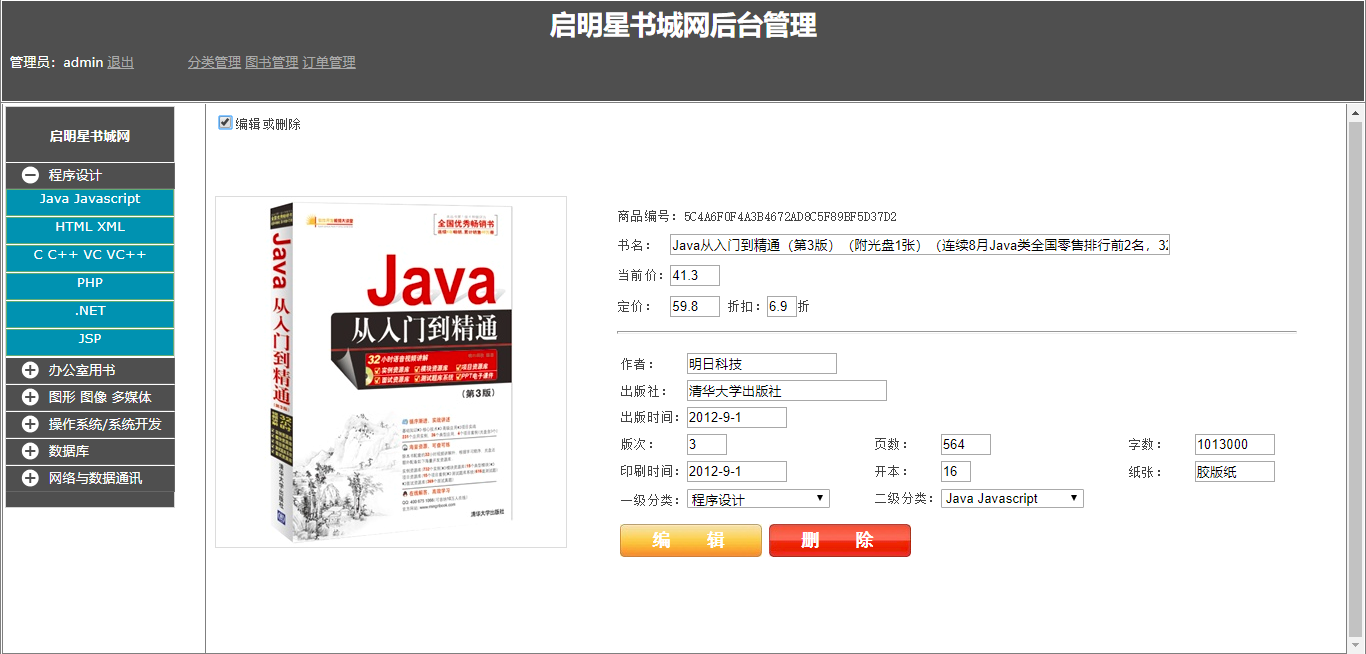This screenshot has height=654, width=1366.
Task: Click the 启明星书城网 sidebar header
Action: (x=90, y=136)
